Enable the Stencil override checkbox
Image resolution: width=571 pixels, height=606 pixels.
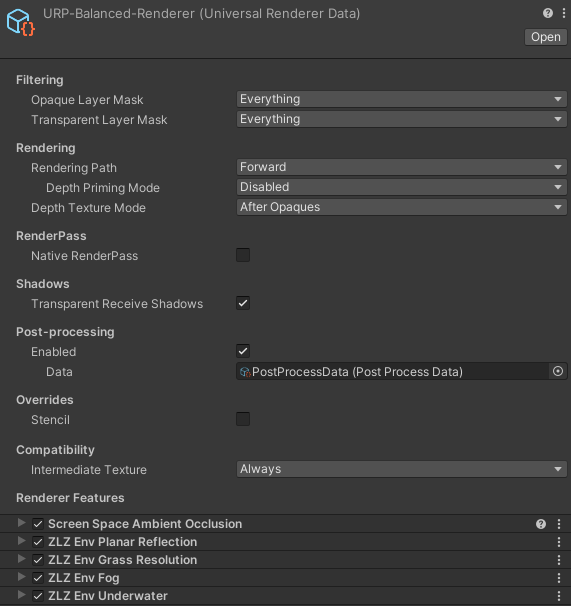(x=243, y=419)
